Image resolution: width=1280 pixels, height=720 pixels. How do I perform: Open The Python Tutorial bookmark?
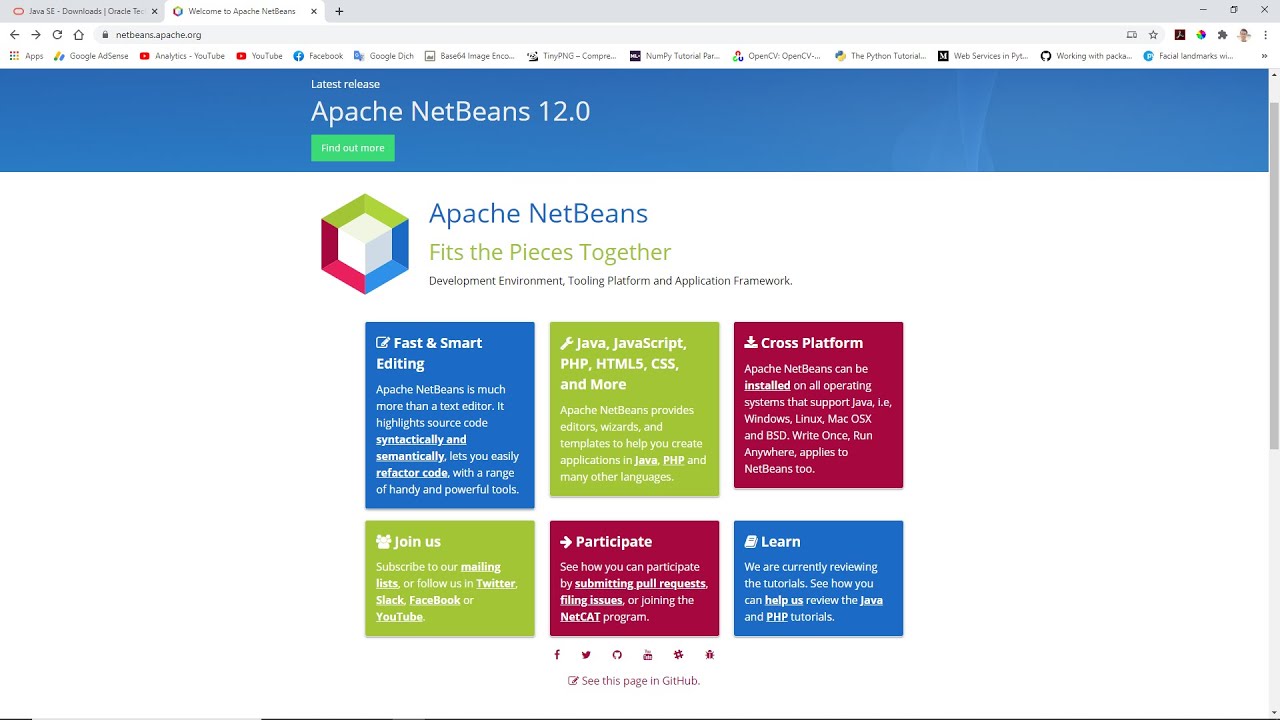click(880, 56)
